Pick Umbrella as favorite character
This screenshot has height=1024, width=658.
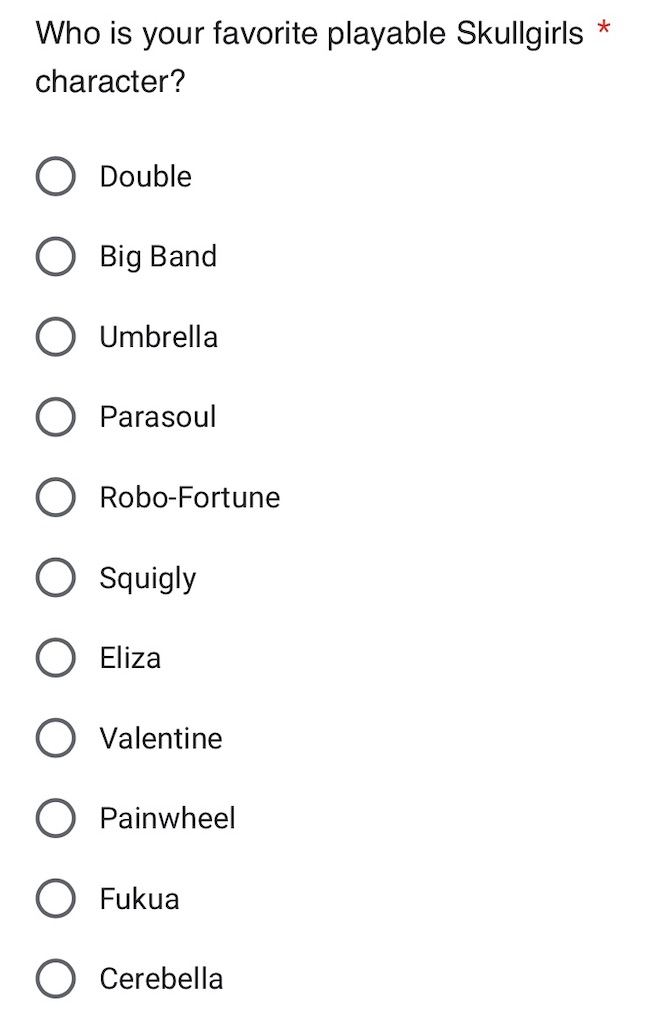point(55,337)
